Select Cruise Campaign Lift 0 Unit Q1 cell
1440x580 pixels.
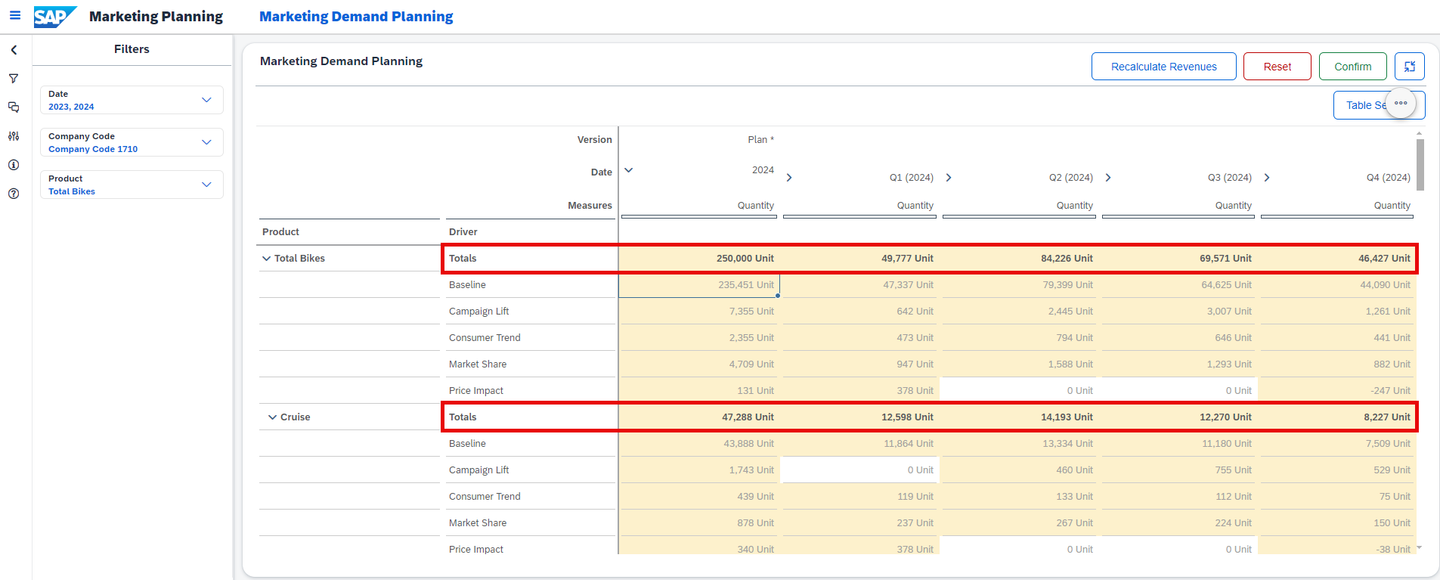(x=860, y=470)
